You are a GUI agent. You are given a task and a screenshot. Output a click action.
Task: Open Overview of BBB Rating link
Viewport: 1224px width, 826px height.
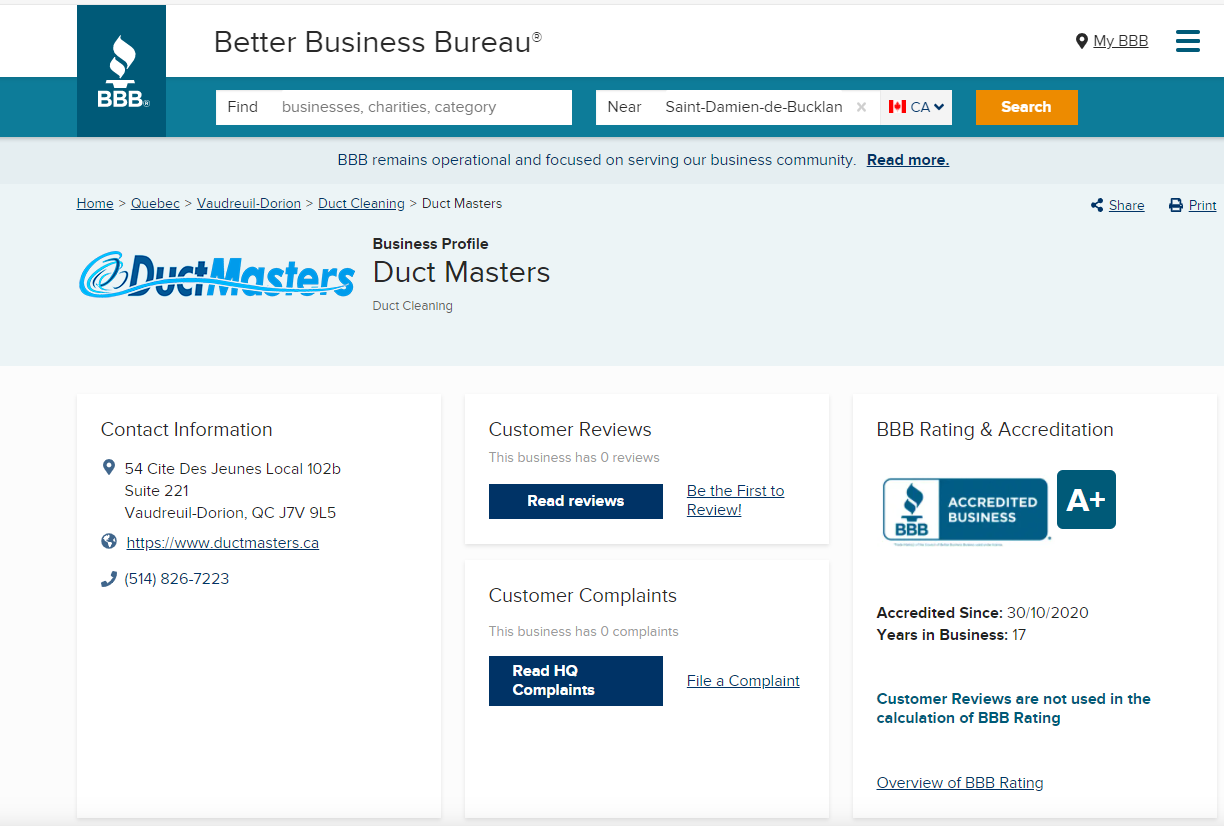tap(960, 783)
